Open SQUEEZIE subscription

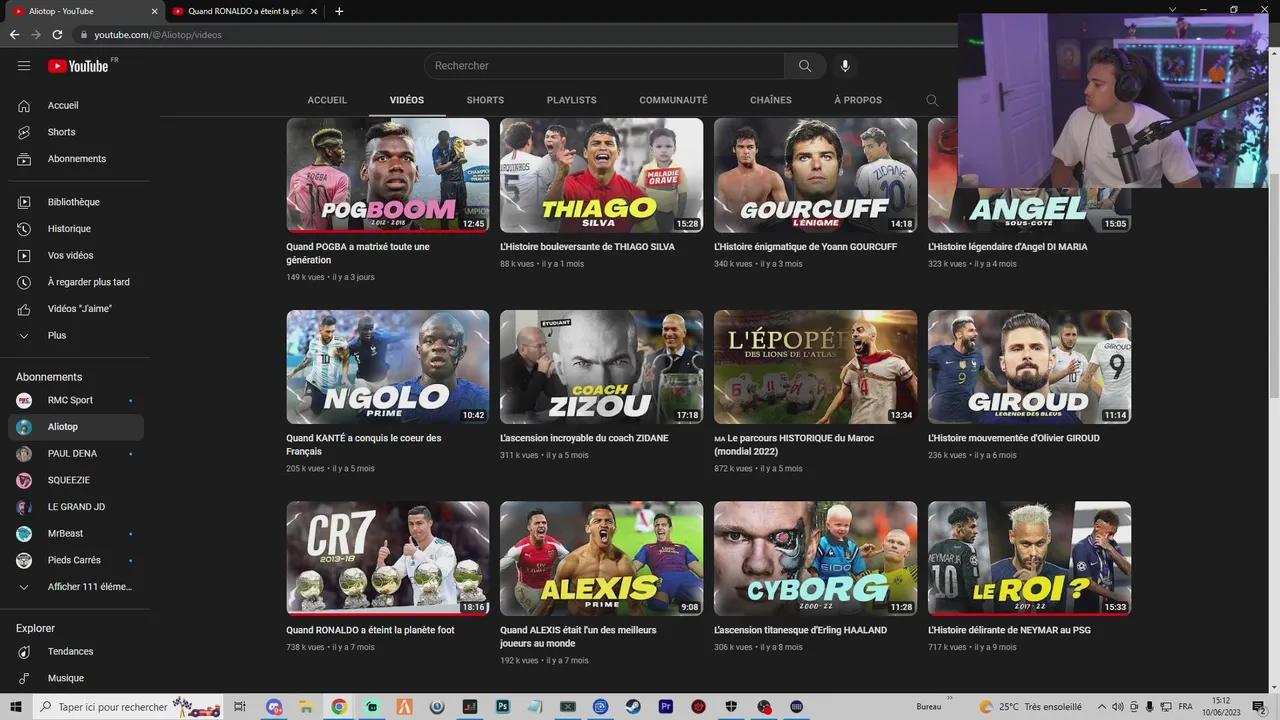pos(75,480)
